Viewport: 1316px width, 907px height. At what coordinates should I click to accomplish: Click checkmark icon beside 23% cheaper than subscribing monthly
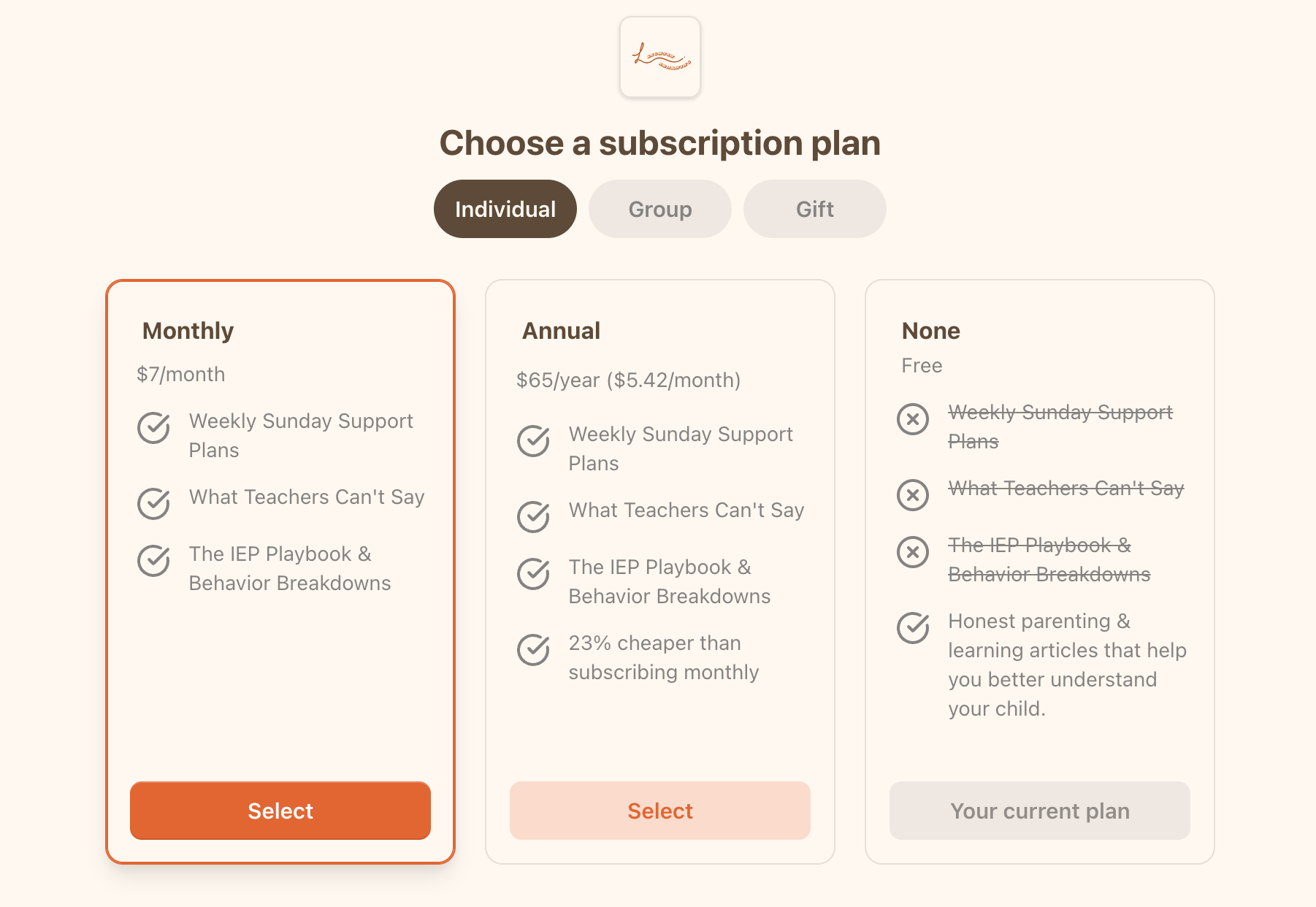pyautogui.click(x=533, y=650)
